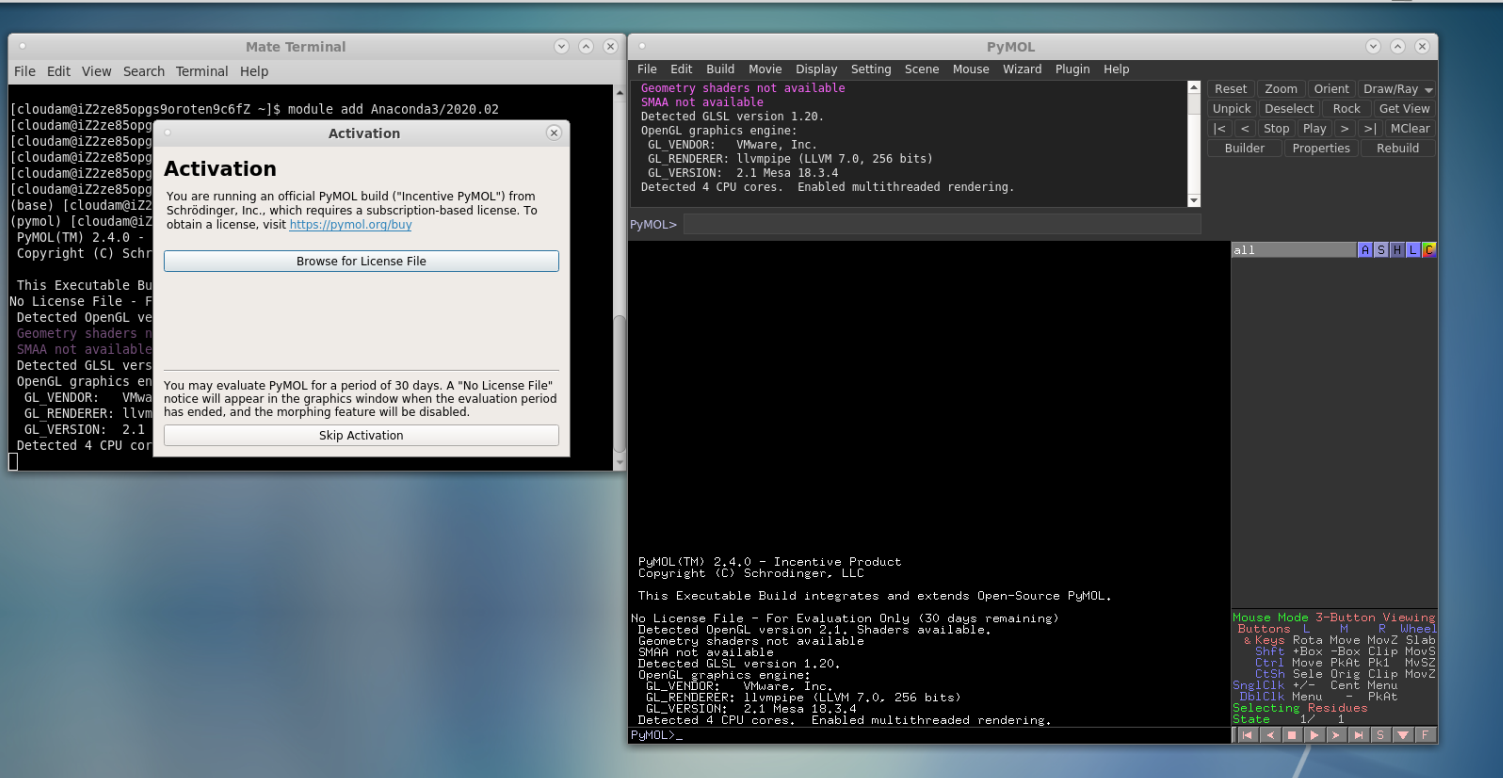The image size is (1503, 778).
Task: Open the H hide menu for 'all'
Action: click(1397, 250)
